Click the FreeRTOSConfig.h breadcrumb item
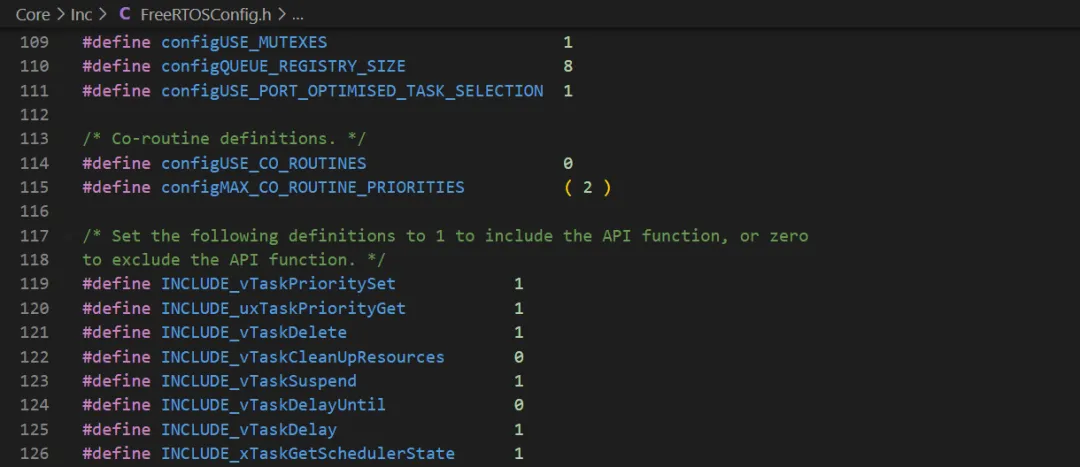Image resolution: width=1080 pixels, height=467 pixels. pyautogui.click(x=204, y=14)
